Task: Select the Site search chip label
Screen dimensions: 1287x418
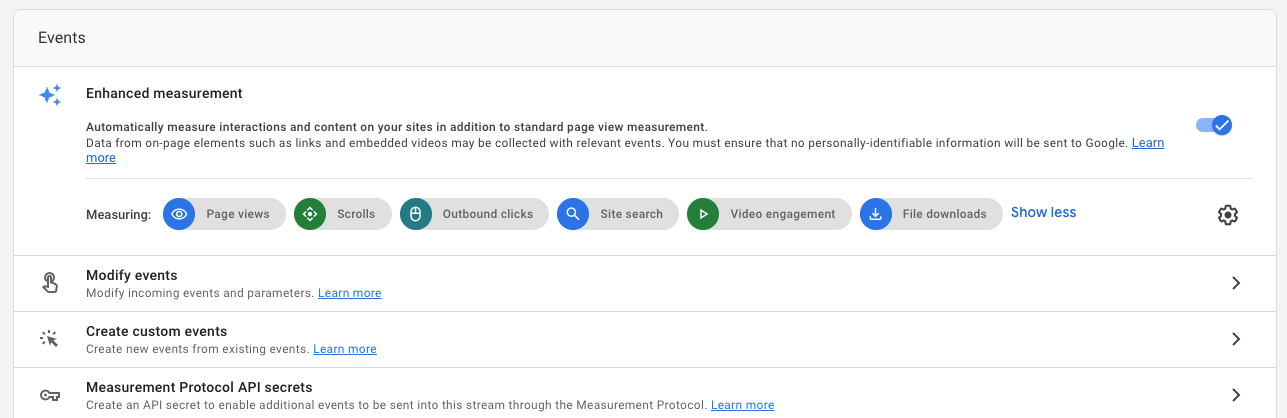Action: click(x=631, y=214)
